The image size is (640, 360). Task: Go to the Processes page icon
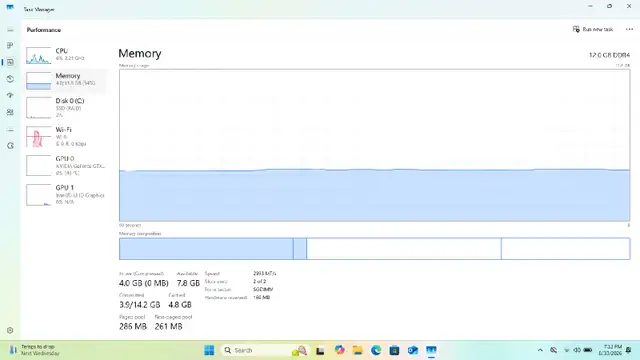tap(10, 45)
